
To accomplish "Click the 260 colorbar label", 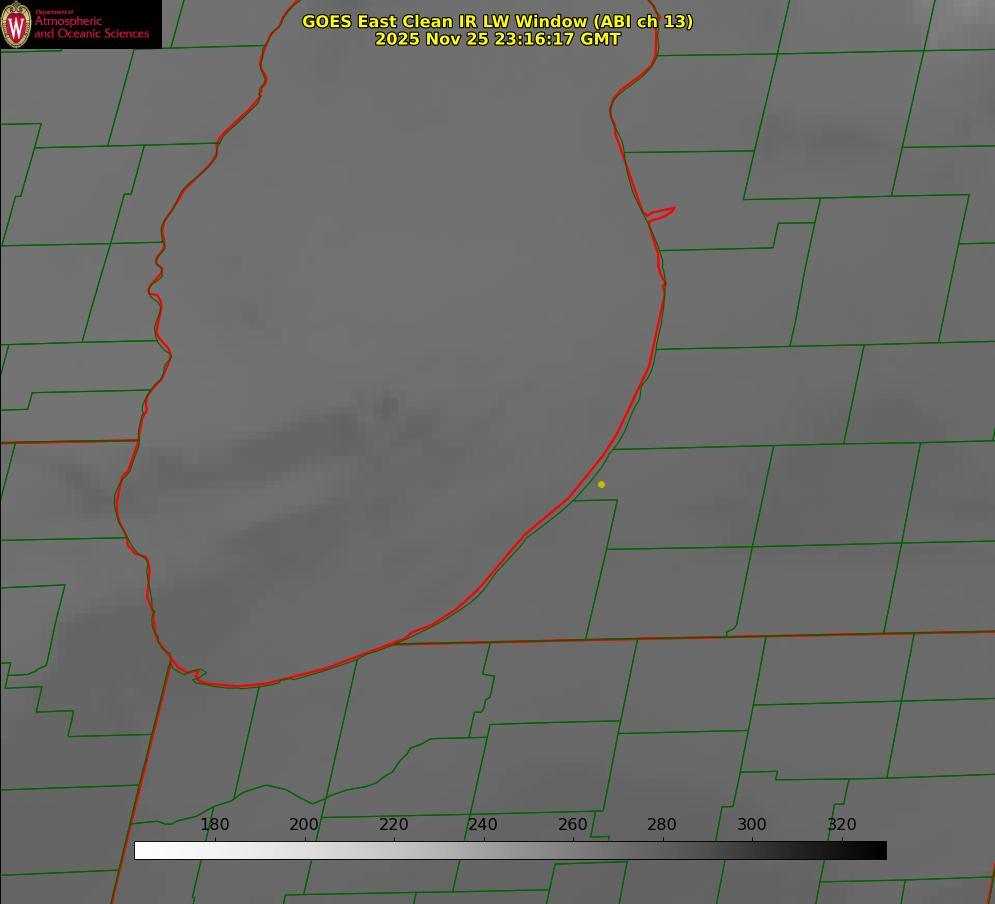I will click(x=572, y=824).
